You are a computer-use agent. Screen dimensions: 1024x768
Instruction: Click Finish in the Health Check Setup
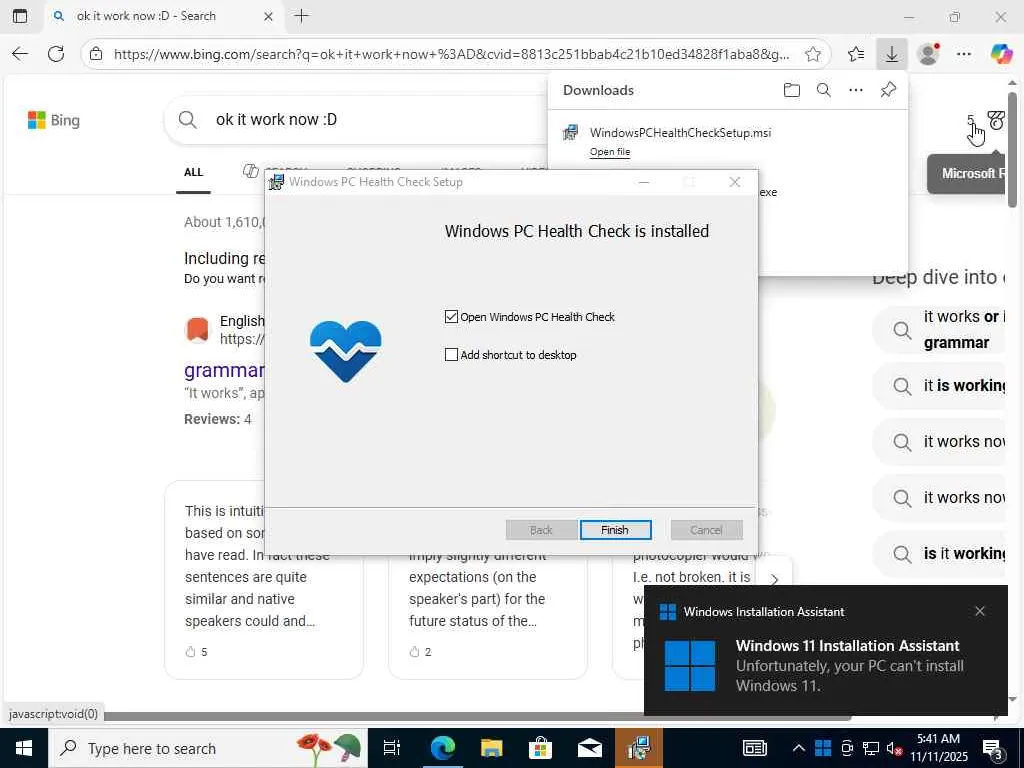point(615,530)
